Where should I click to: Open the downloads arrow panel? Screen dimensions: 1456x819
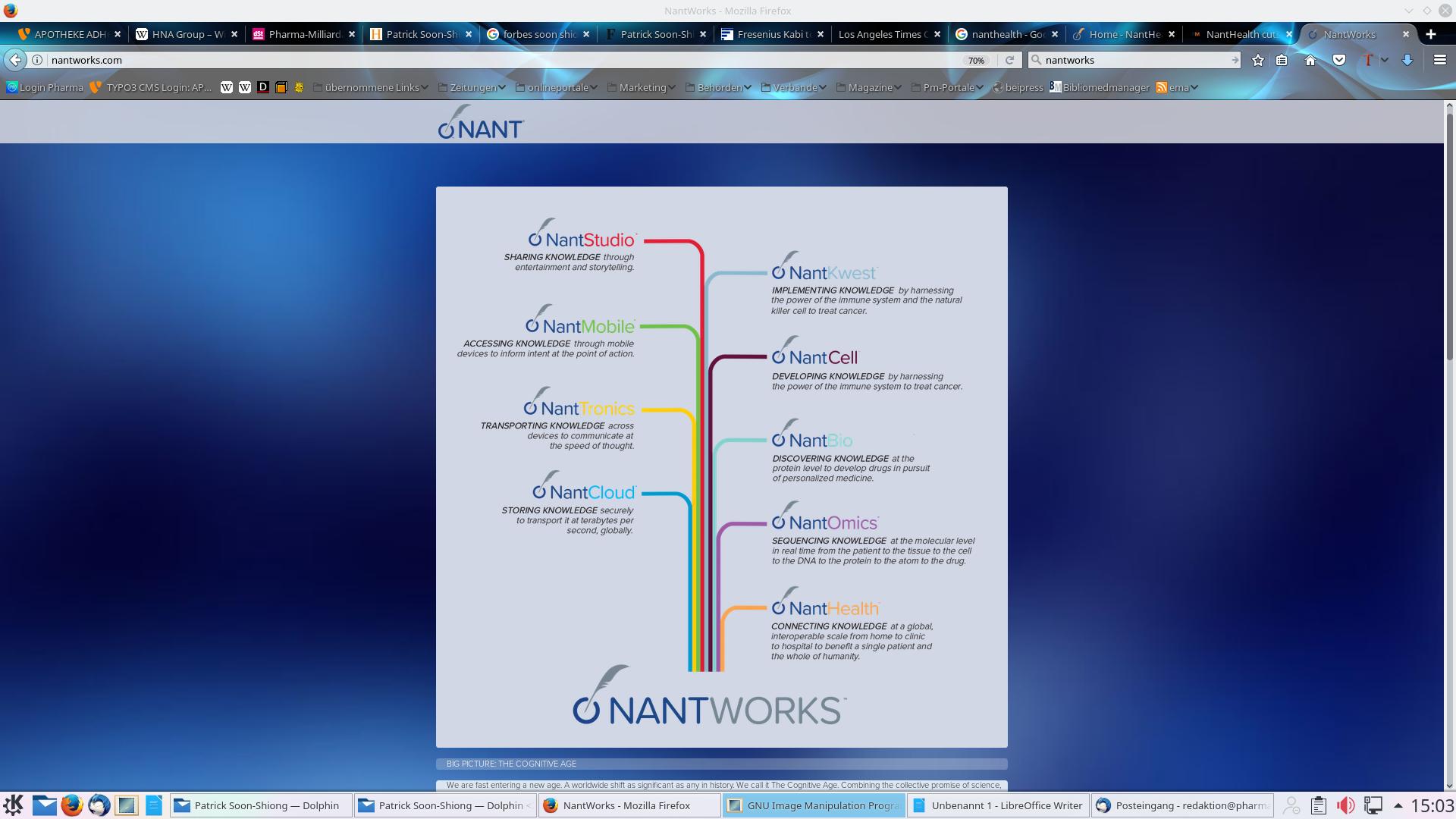point(1407,60)
